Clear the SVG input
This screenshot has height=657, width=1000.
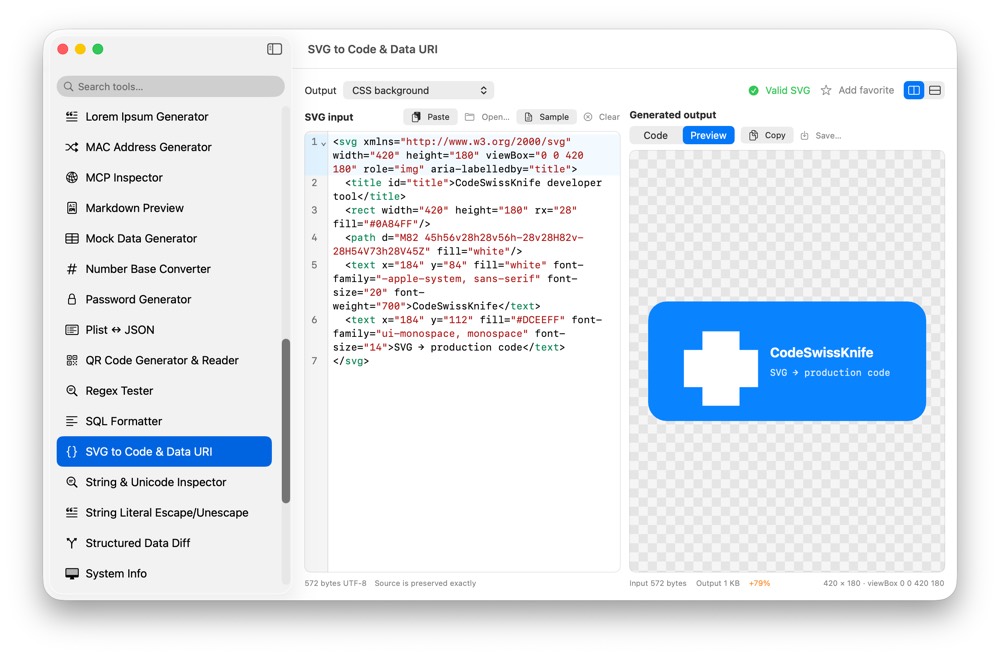pos(601,117)
